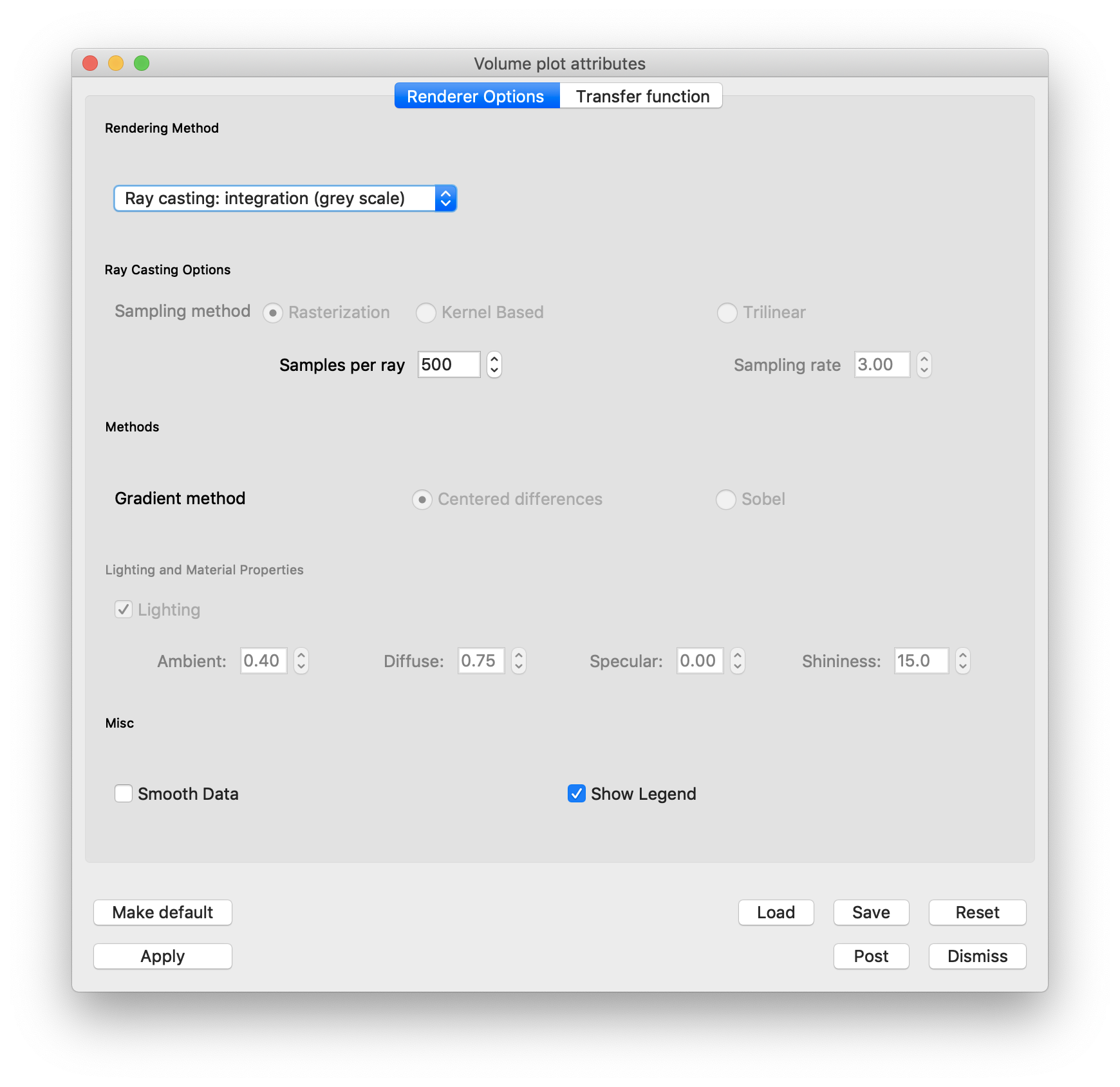
Task: Toggle the Lighting checkbox
Action: coord(124,609)
